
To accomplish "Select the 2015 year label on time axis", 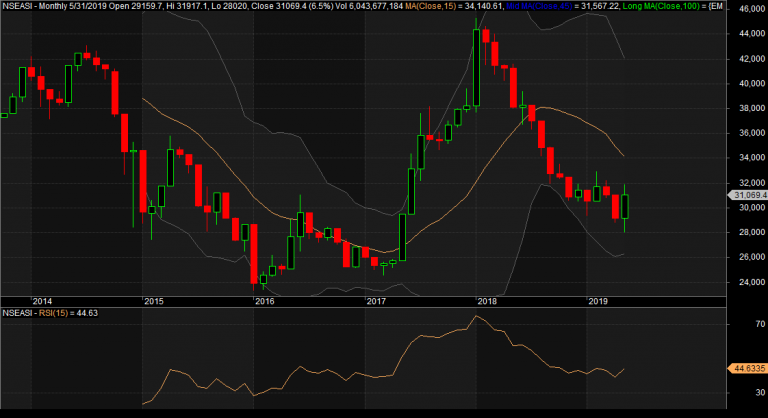I will [x=154, y=301].
